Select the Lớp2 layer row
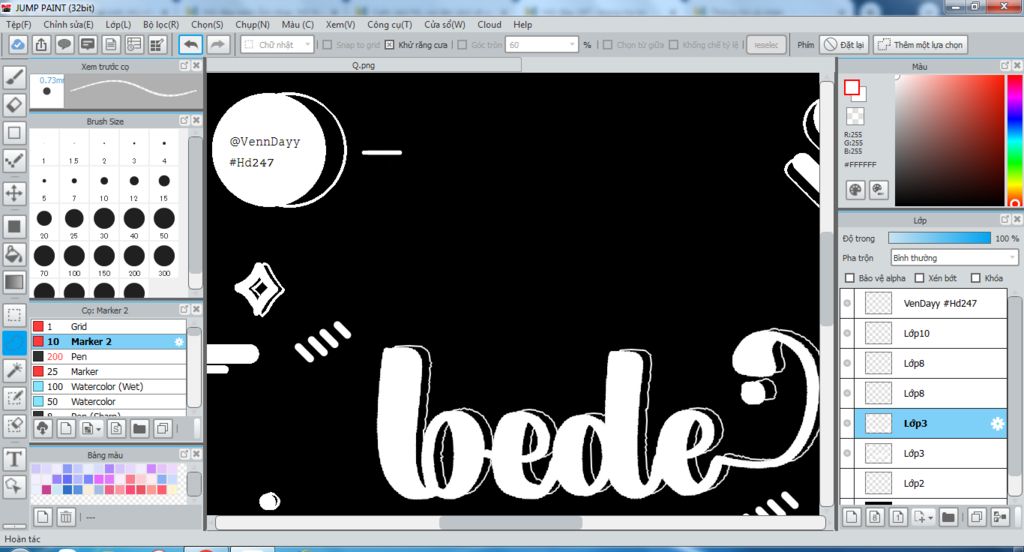The height and width of the screenshot is (552, 1024). [923, 483]
